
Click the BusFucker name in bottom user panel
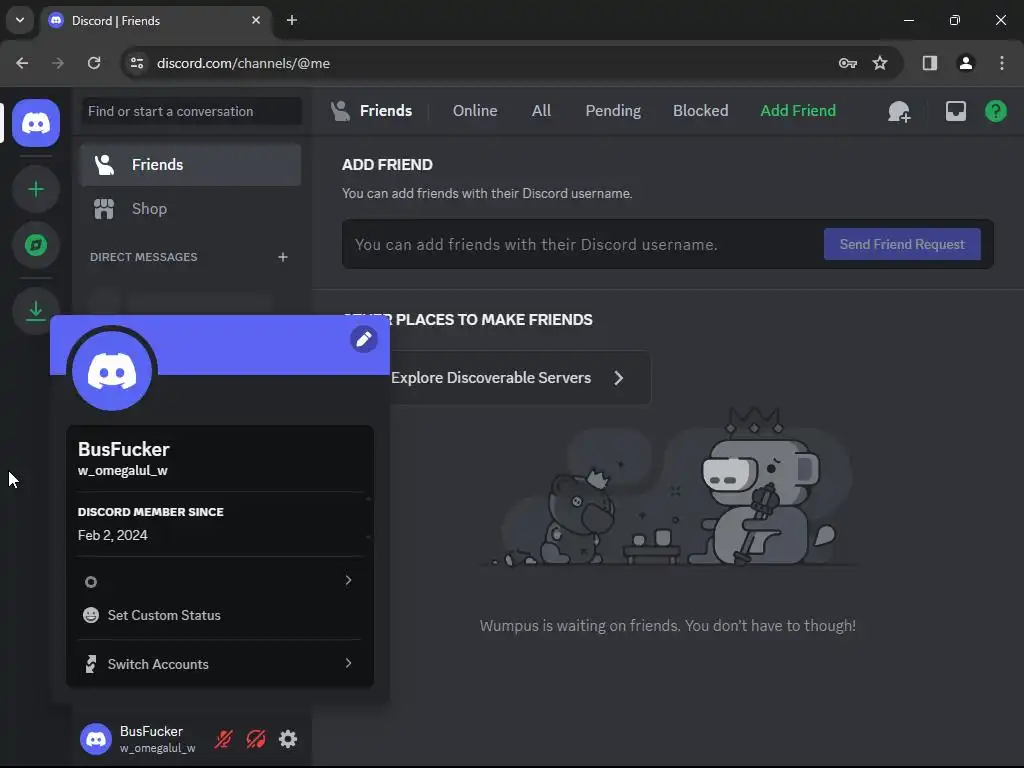(152, 731)
